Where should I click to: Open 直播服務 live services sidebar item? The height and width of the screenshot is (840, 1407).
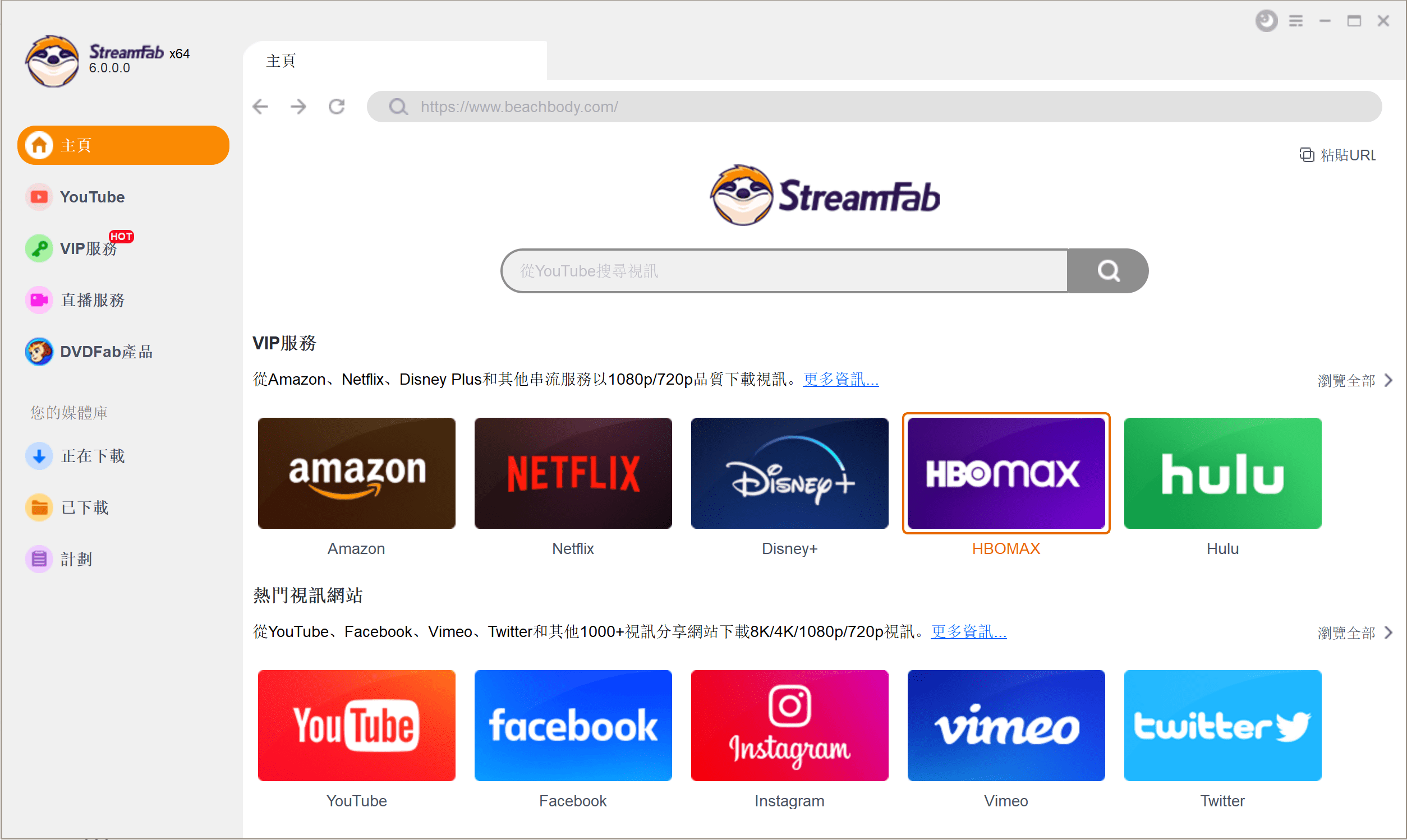coord(75,300)
